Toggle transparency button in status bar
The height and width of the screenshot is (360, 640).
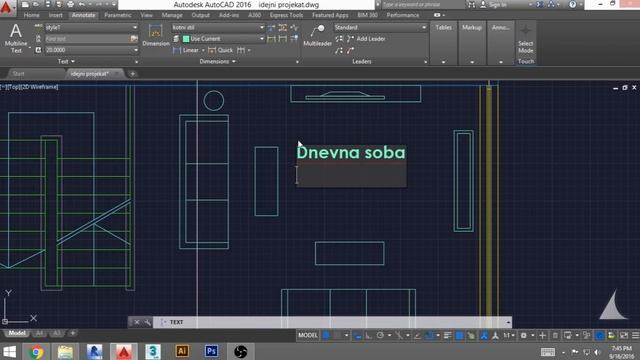point(459,336)
